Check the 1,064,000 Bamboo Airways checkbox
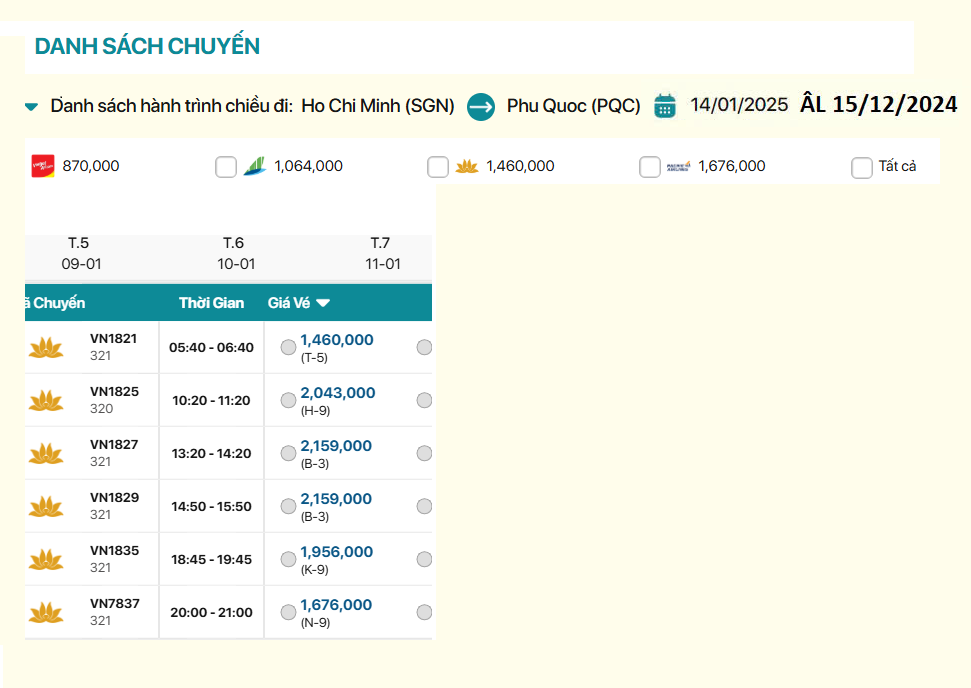Viewport: 971px width, 688px height. 226,167
